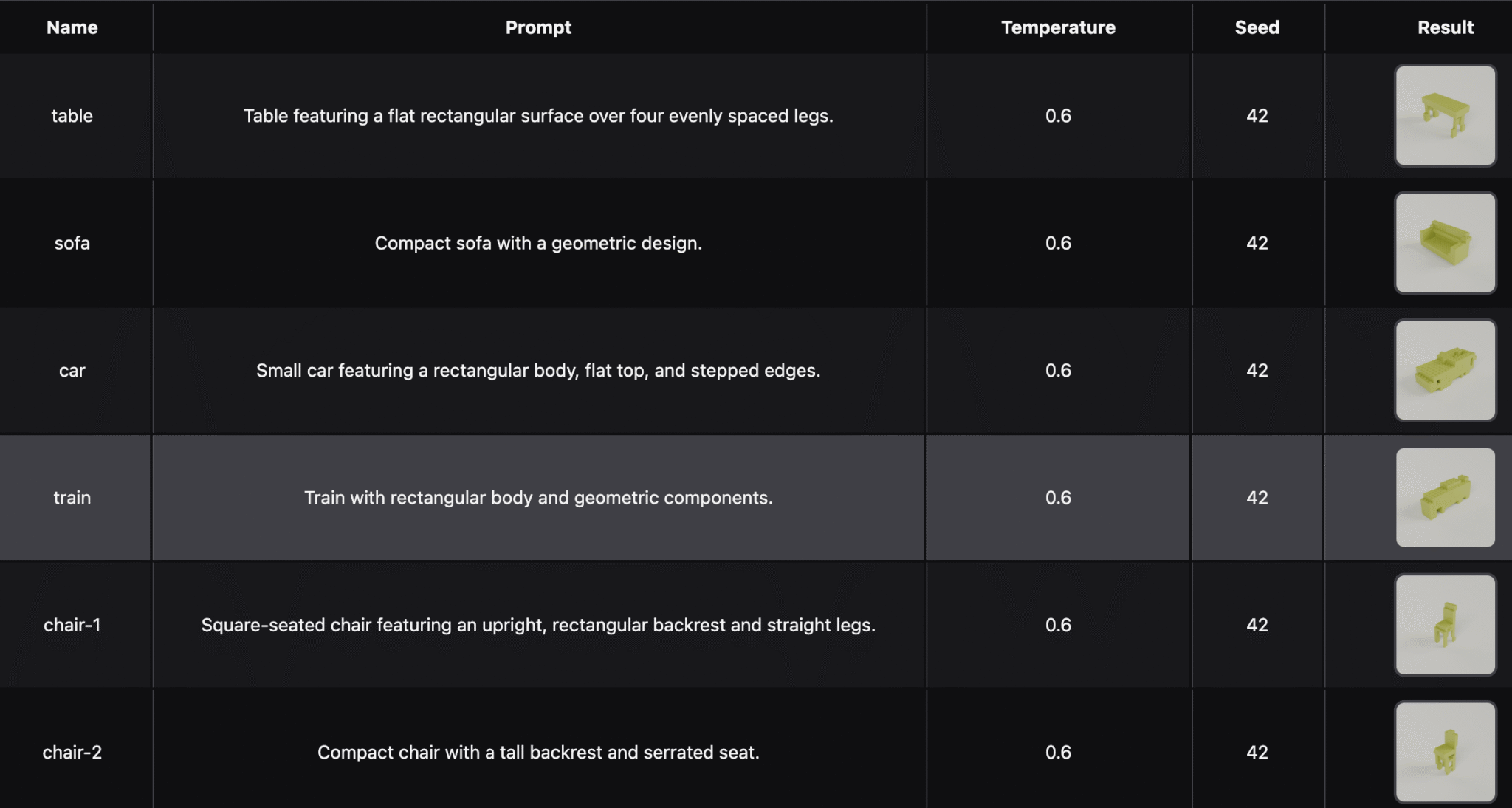Click the Prompt column header
The width and height of the screenshot is (1512, 808).
[x=538, y=27]
